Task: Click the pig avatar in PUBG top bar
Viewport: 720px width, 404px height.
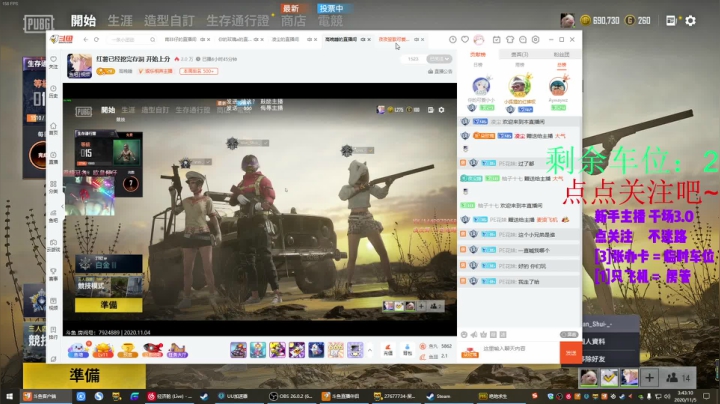Action: click(568, 20)
